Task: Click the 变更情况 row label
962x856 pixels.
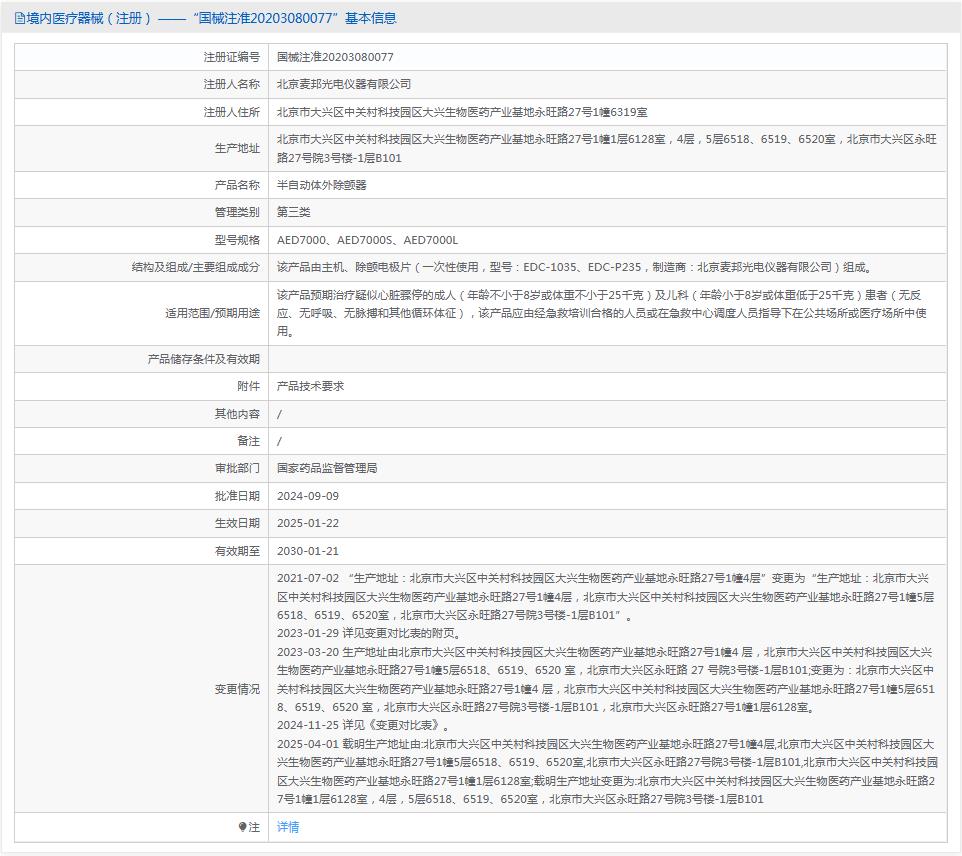Action: (237, 689)
